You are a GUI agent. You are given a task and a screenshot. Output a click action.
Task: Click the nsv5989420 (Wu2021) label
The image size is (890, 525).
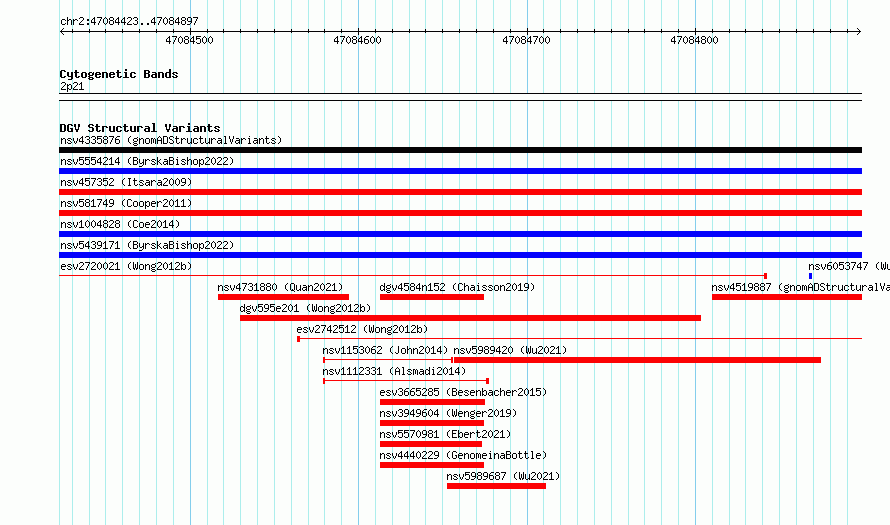(x=510, y=350)
